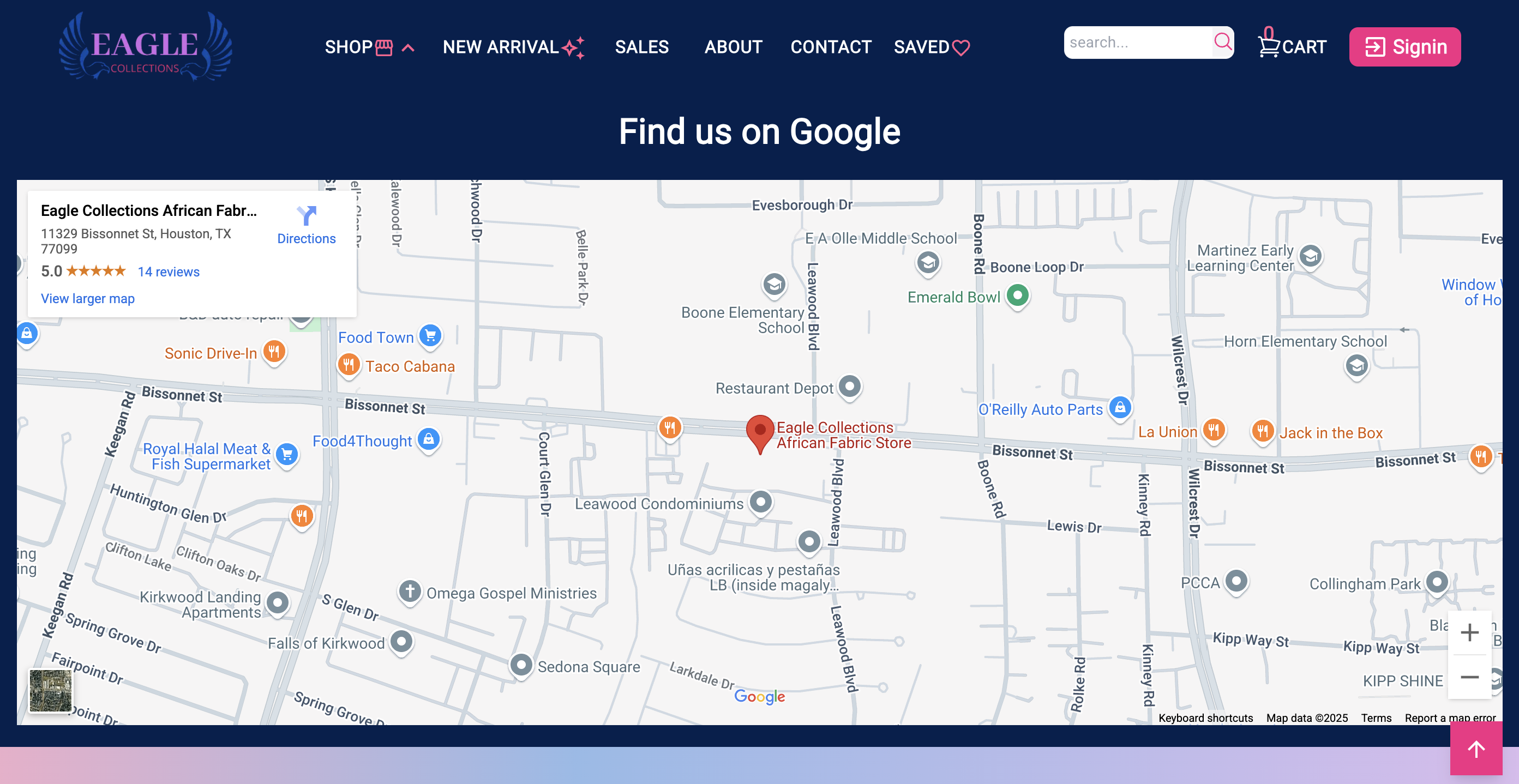Toggle satellite view thumbnail
The image size is (1519, 784).
[51, 690]
